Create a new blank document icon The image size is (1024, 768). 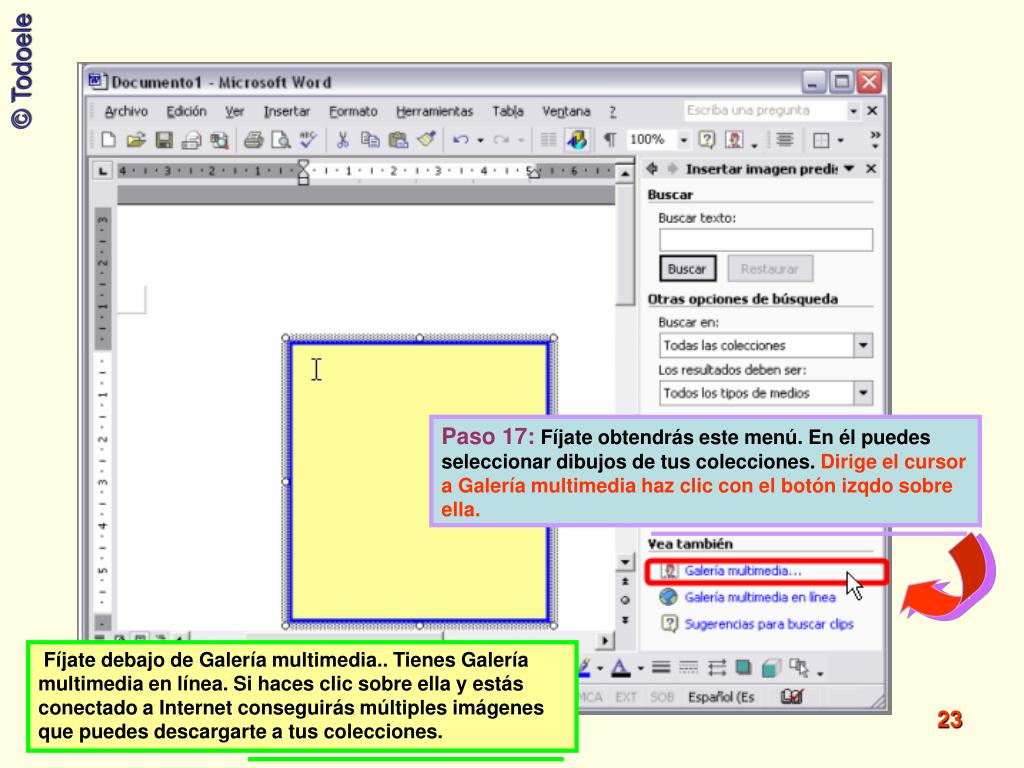(108, 140)
